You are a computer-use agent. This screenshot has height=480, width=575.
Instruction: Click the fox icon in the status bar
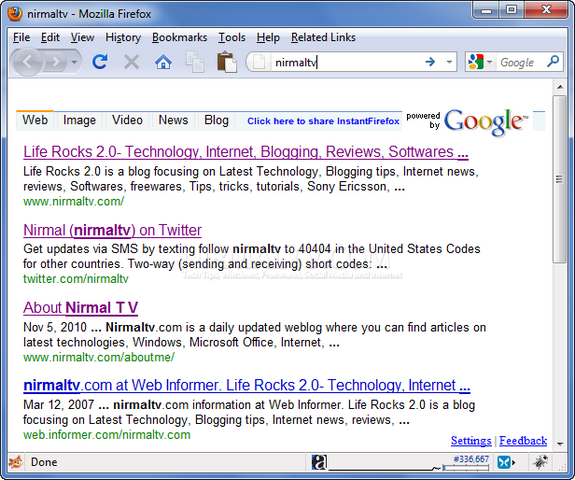(15, 462)
